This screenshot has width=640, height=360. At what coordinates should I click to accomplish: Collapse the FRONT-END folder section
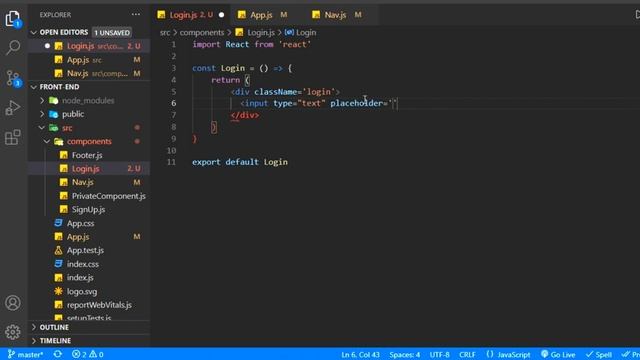[x=34, y=87]
